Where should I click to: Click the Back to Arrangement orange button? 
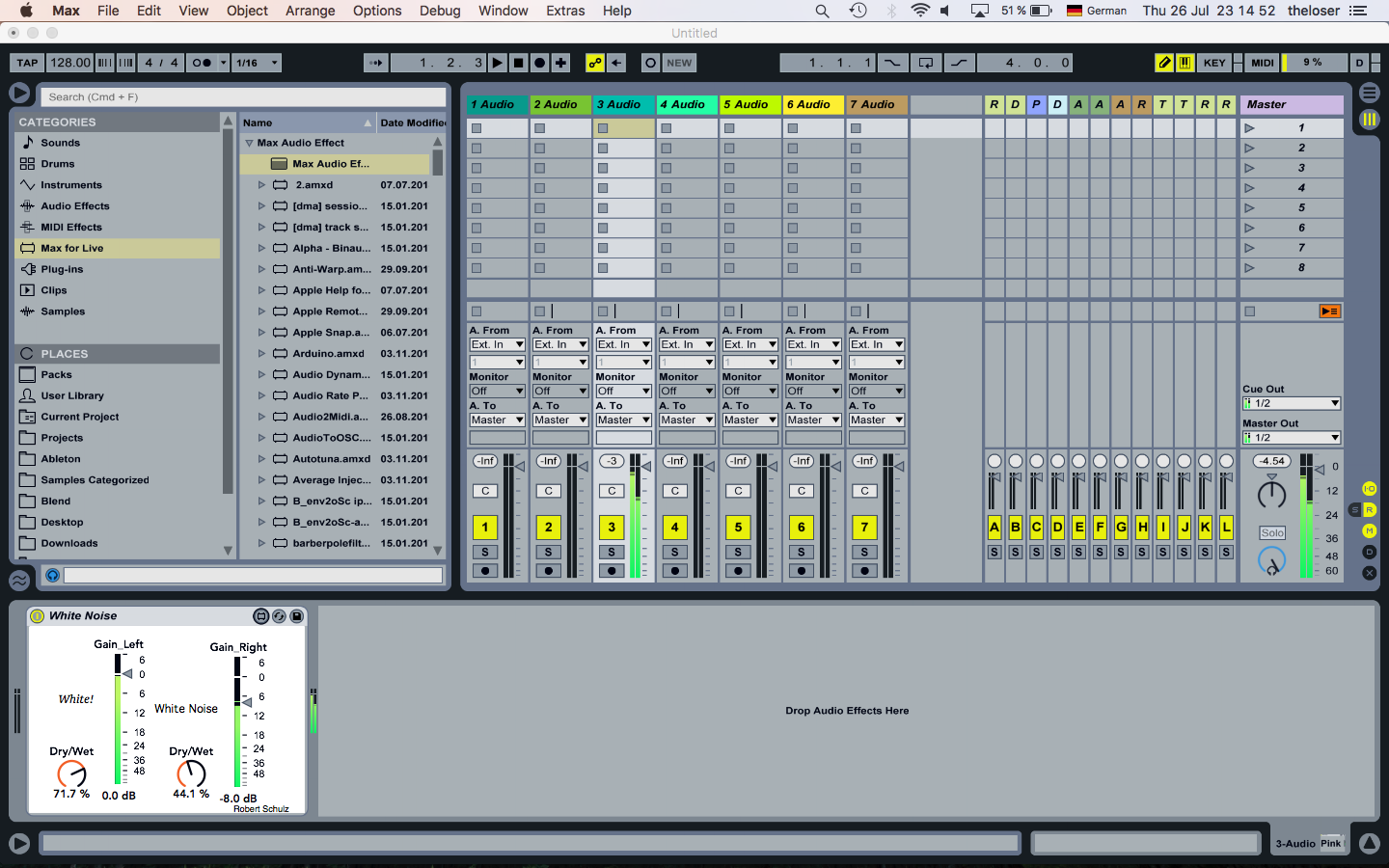point(1329,312)
